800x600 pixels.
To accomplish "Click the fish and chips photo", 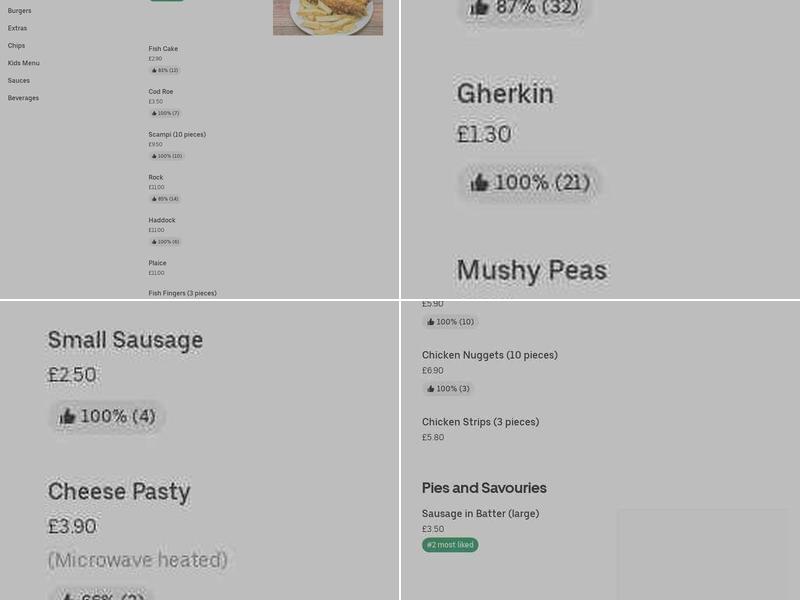I will pyautogui.click(x=328, y=17).
